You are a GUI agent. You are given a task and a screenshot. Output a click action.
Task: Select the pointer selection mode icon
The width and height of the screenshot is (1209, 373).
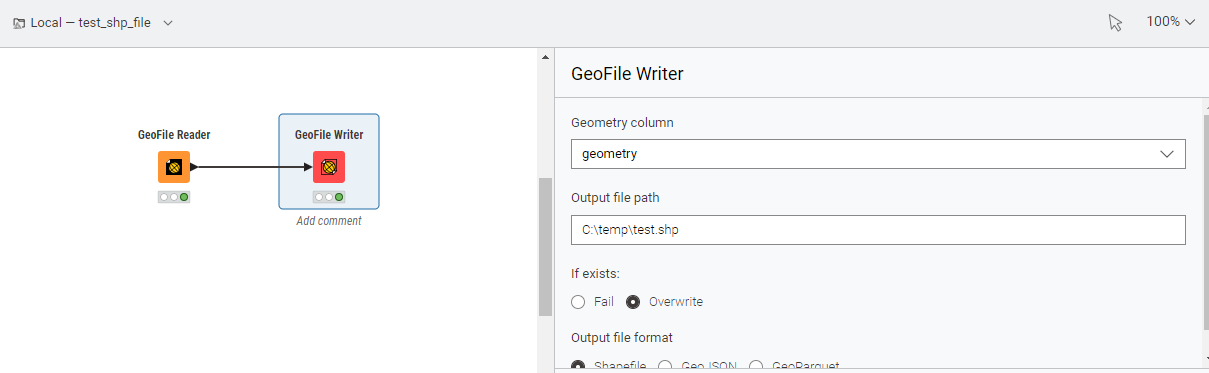point(1116,22)
